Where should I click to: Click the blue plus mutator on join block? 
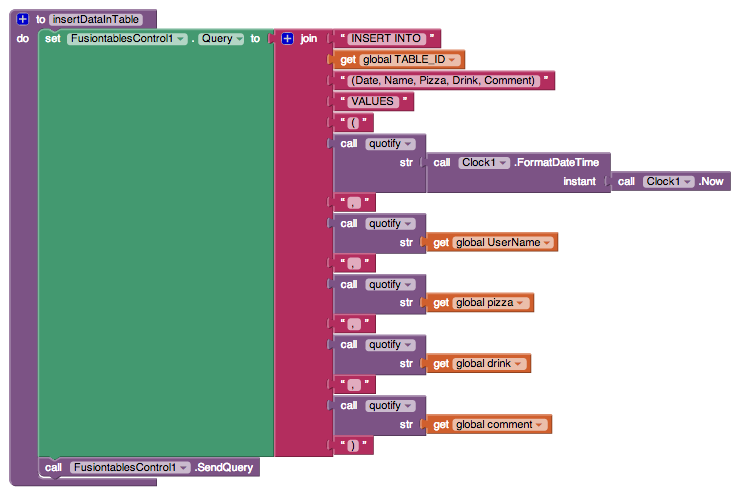(x=287, y=38)
